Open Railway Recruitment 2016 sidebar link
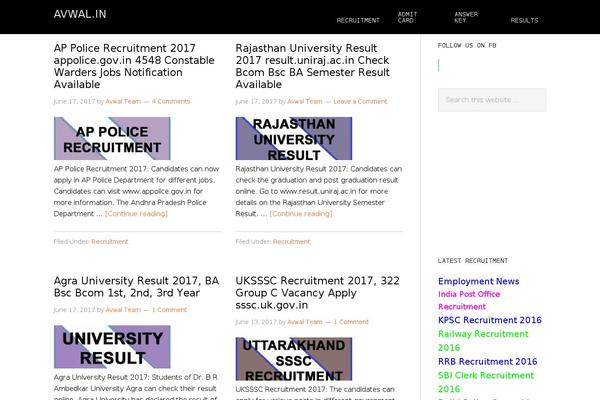Screen dimensions: 600x400 483,341
